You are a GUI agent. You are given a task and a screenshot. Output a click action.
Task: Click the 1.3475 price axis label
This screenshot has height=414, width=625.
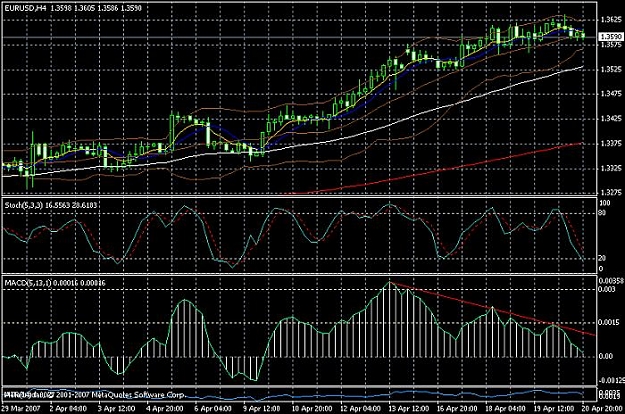611,94
